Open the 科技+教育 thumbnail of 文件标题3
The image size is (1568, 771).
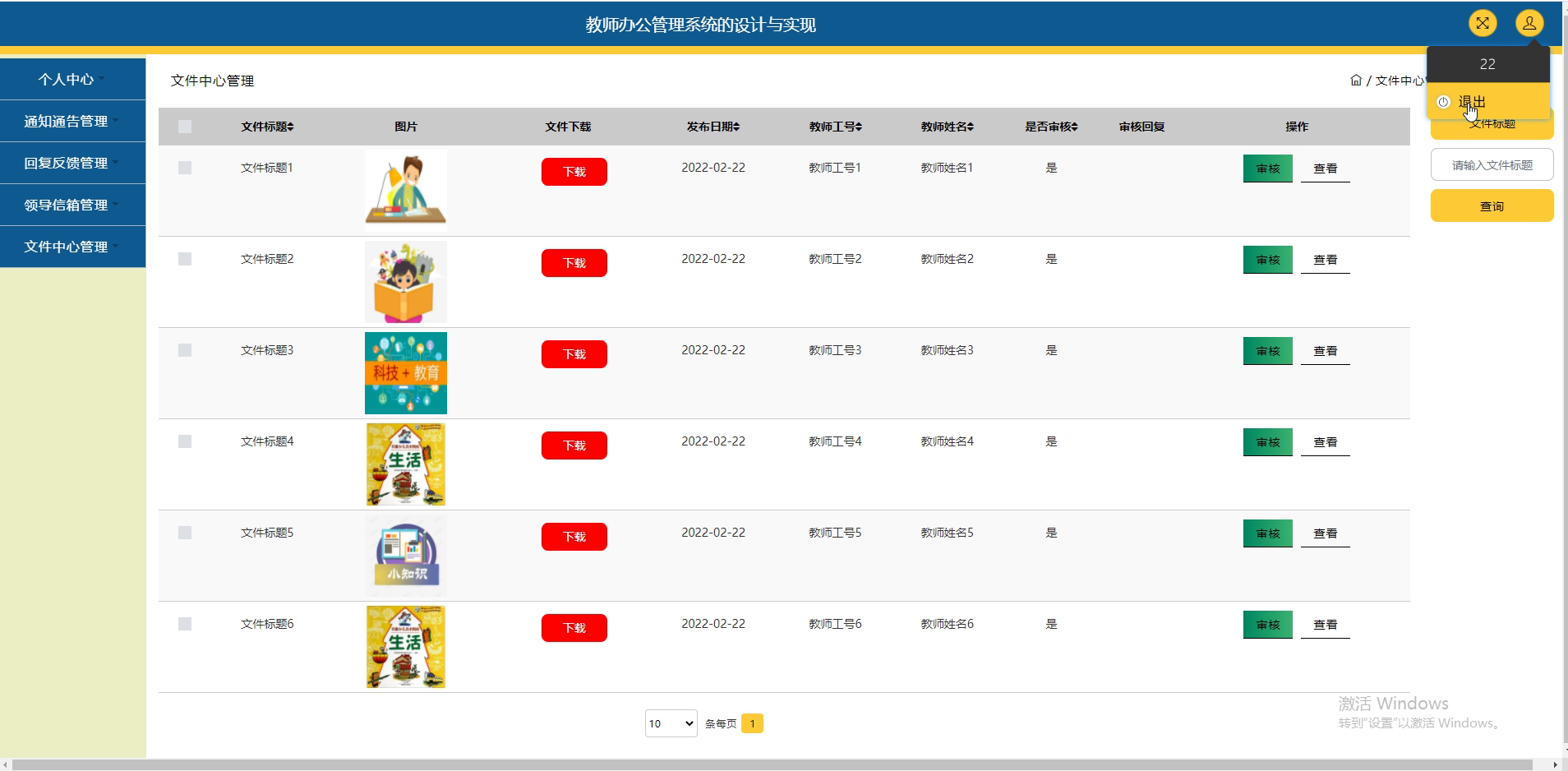(x=406, y=373)
